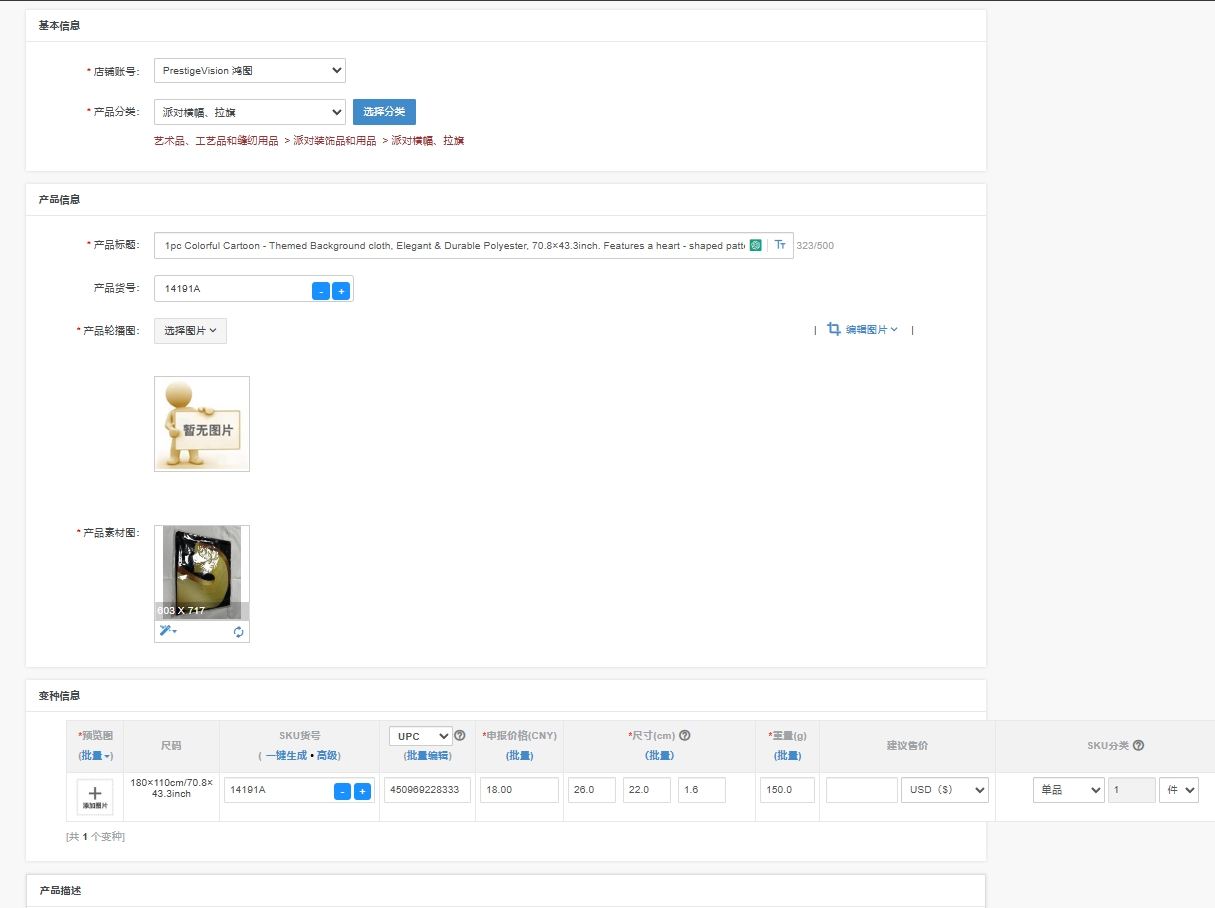The height and width of the screenshot is (908, 1215).
Task: Click the refresh icon under the material image
Action: tap(238, 632)
